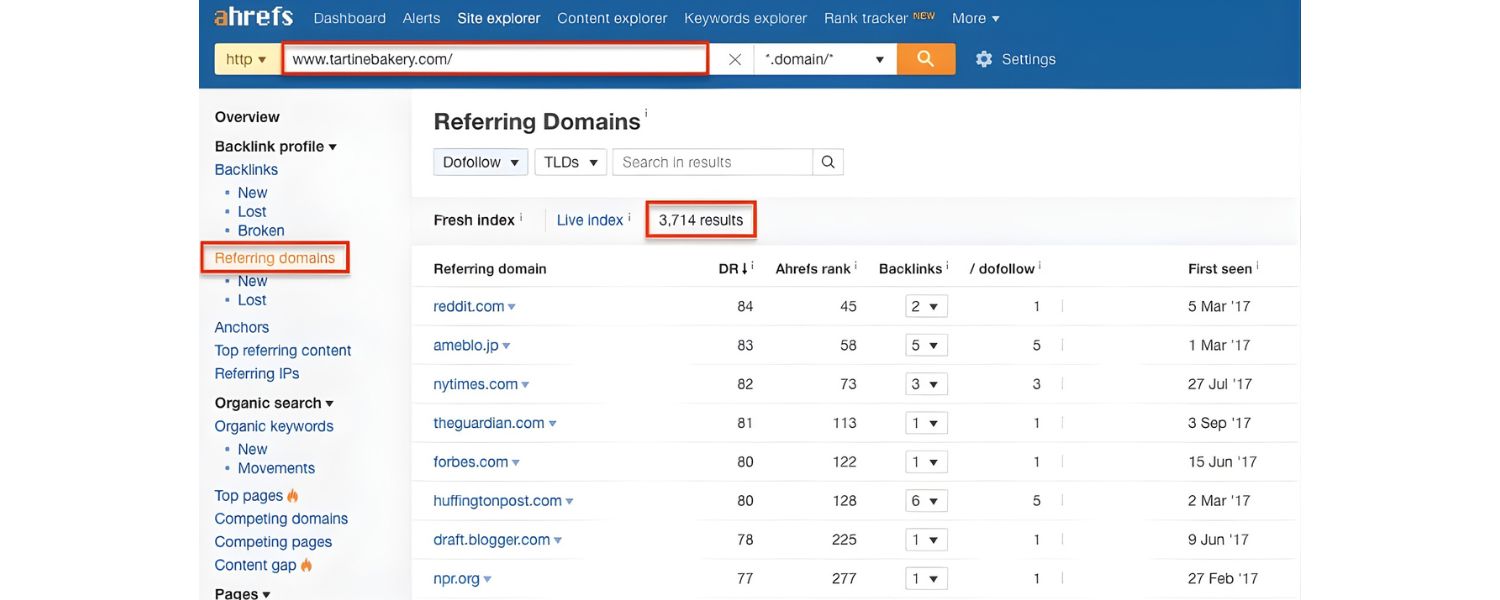Open the Dofollow filter dropdown
The height and width of the screenshot is (600, 1500).
click(480, 160)
